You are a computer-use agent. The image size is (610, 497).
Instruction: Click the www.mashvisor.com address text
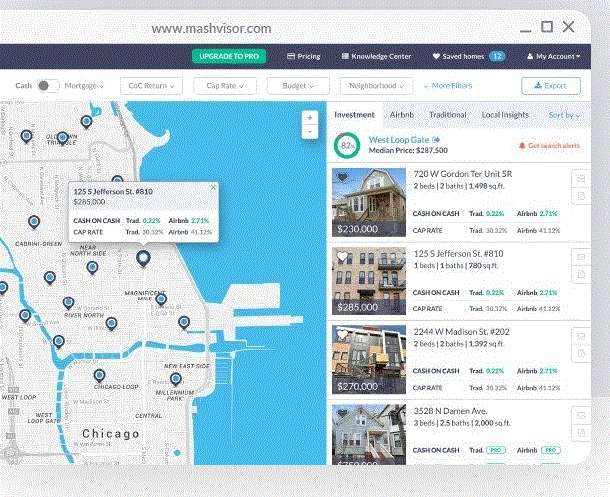[x=211, y=28]
